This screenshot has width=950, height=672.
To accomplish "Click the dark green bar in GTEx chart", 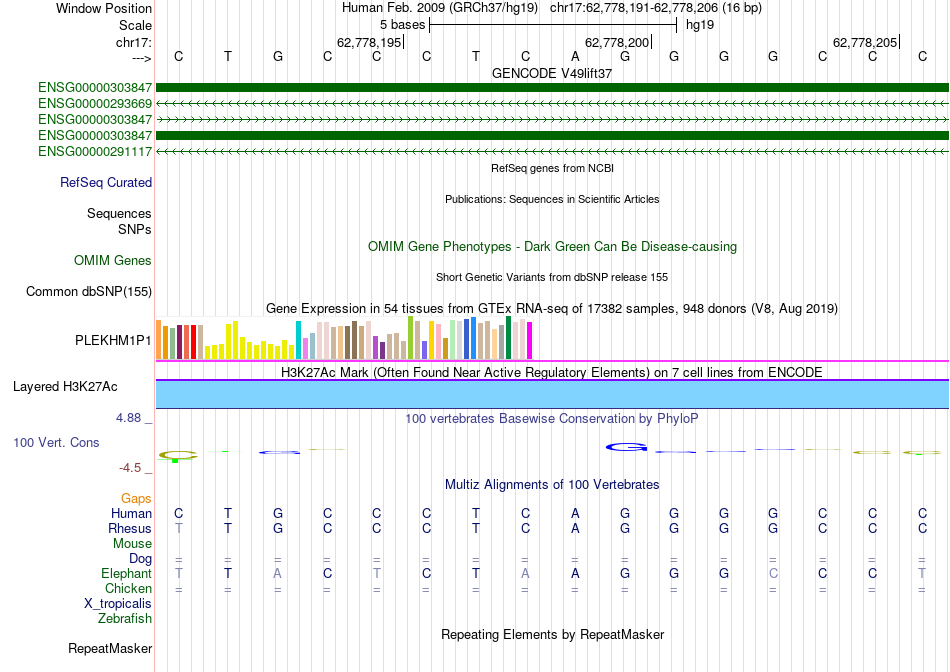I will tap(508, 338).
